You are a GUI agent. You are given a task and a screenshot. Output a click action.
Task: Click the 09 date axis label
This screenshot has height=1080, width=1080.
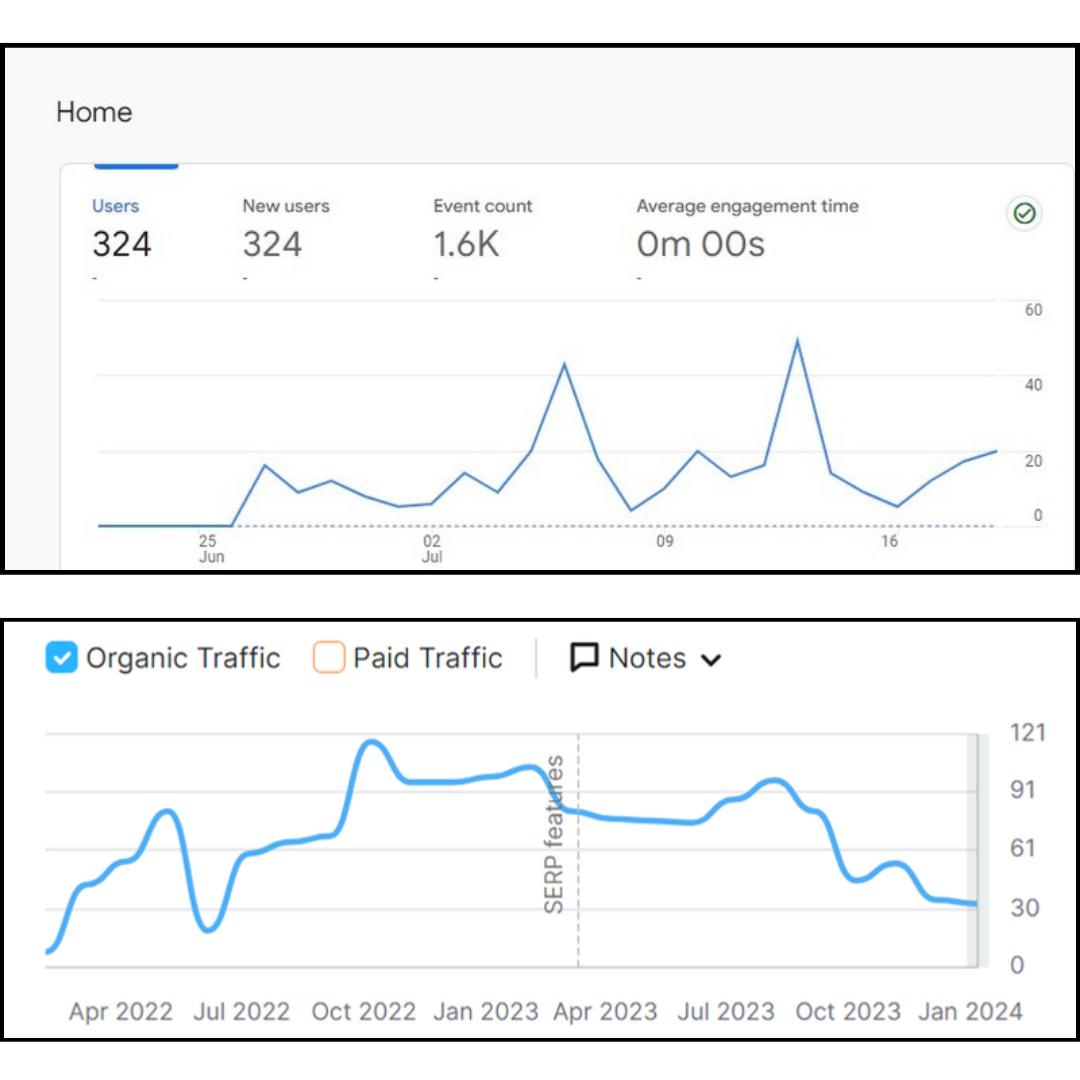(x=665, y=541)
